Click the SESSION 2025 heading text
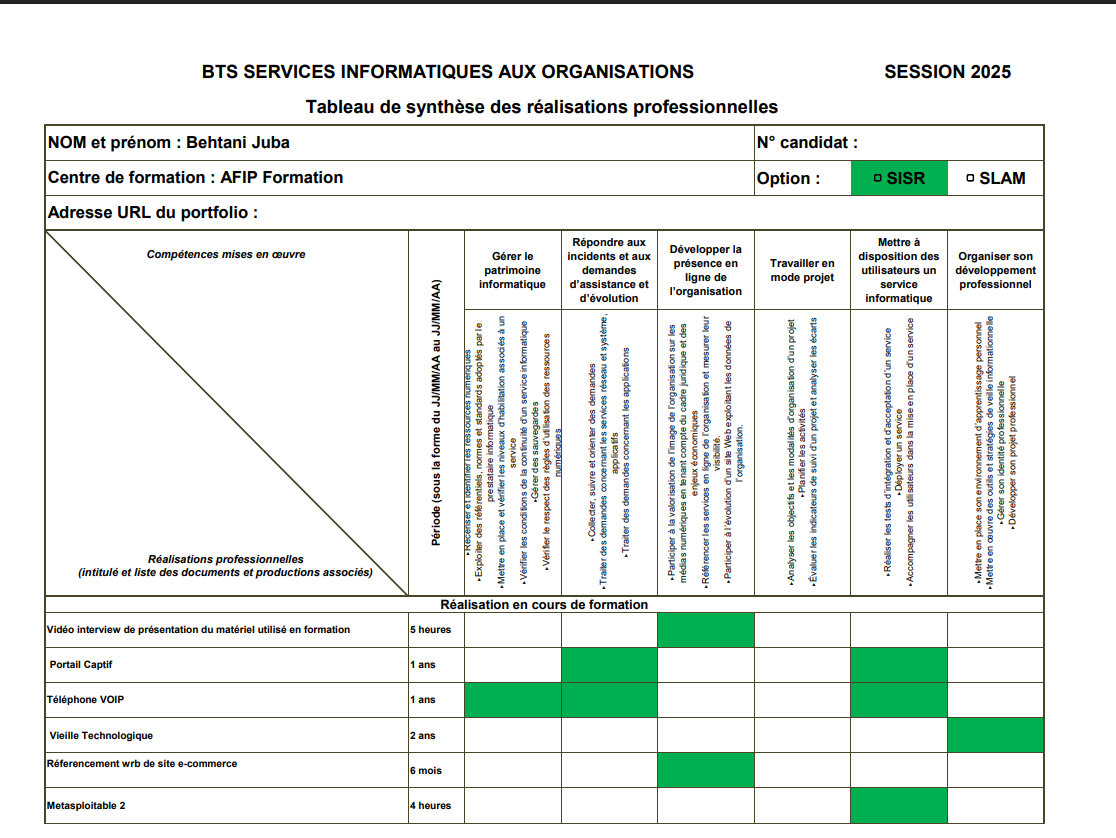1116x838 pixels. click(947, 72)
